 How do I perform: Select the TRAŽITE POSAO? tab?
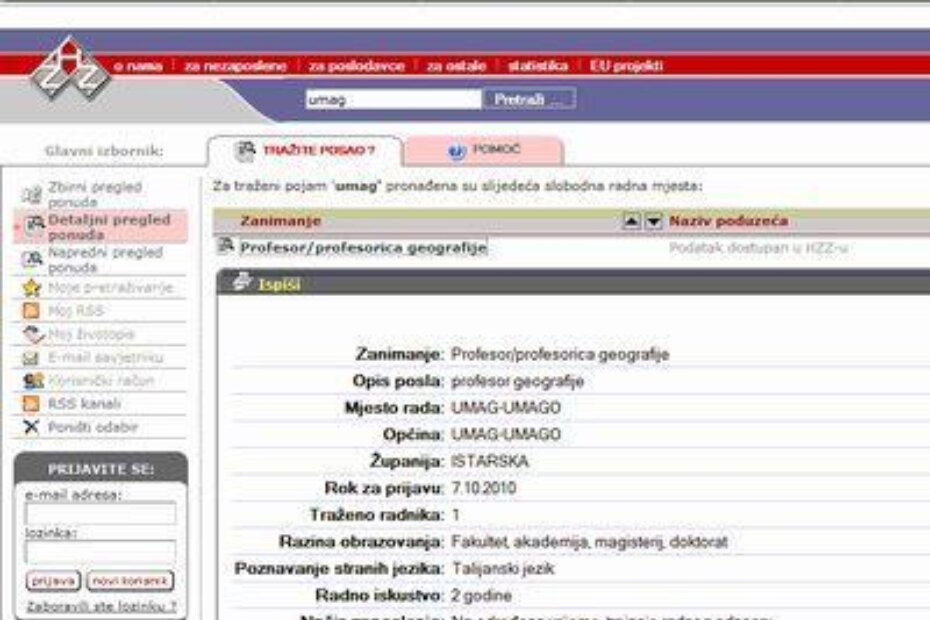(x=305, y=150)
